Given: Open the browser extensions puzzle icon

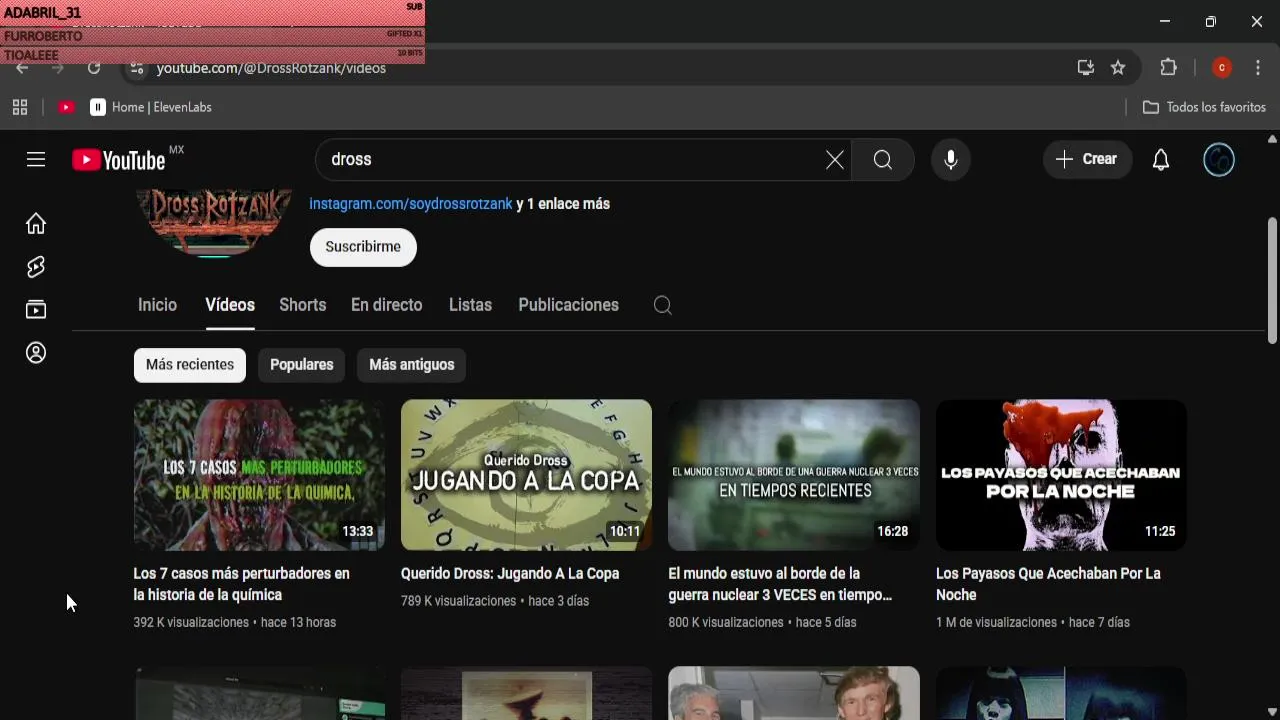Looking at the screenshot, I should tap(1168, 68).
